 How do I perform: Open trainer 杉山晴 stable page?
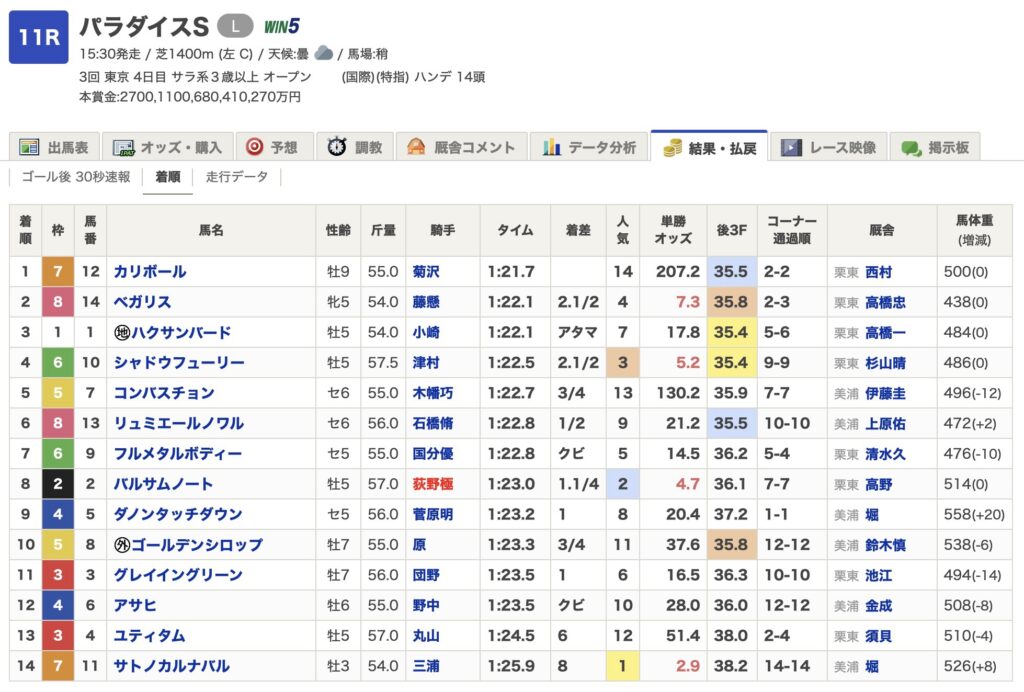886,364
